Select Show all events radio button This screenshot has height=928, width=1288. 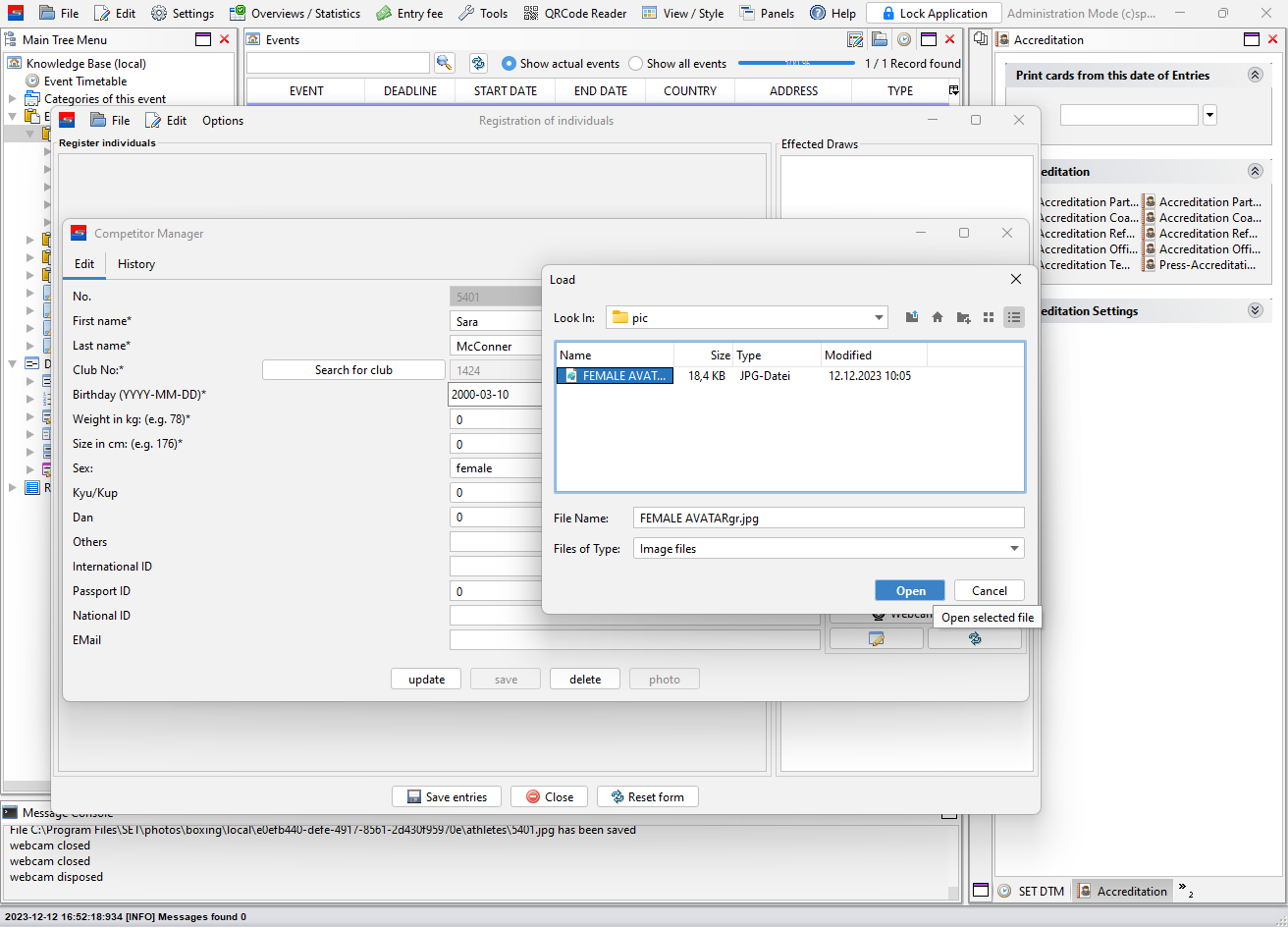click(636, 63)
